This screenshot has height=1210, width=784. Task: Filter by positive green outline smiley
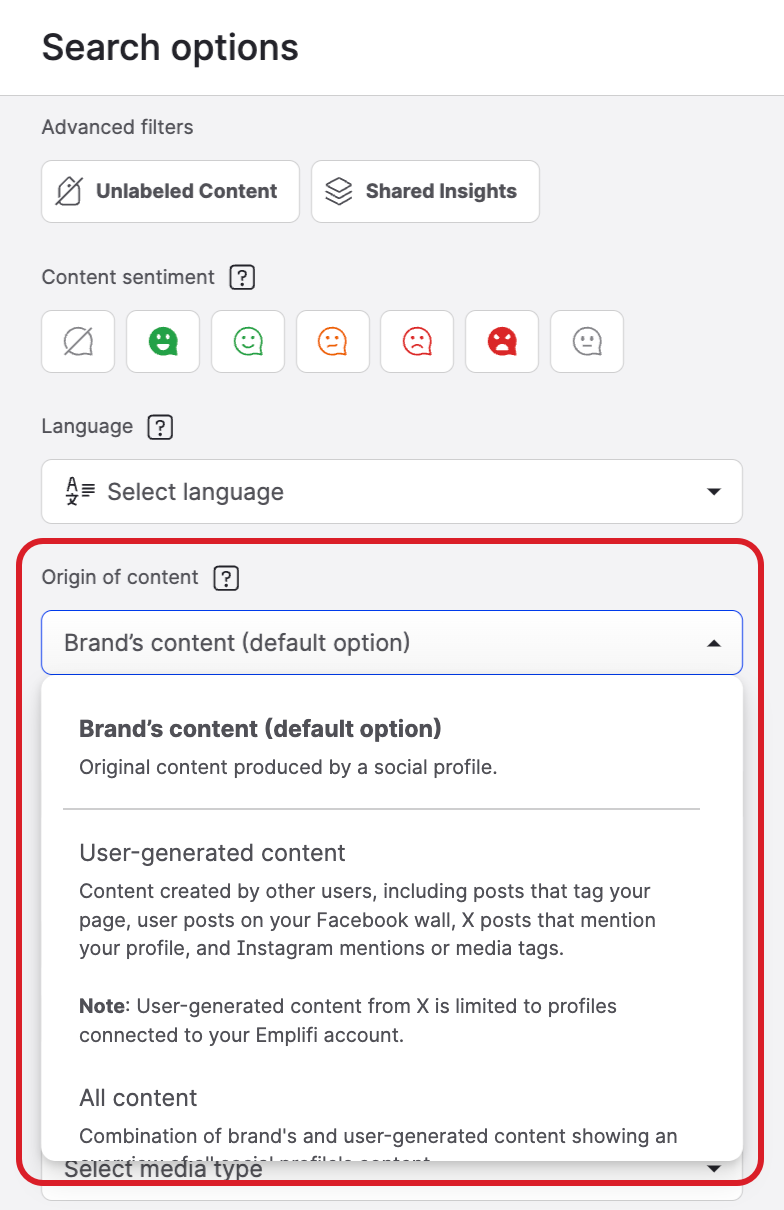pos(247,342)
